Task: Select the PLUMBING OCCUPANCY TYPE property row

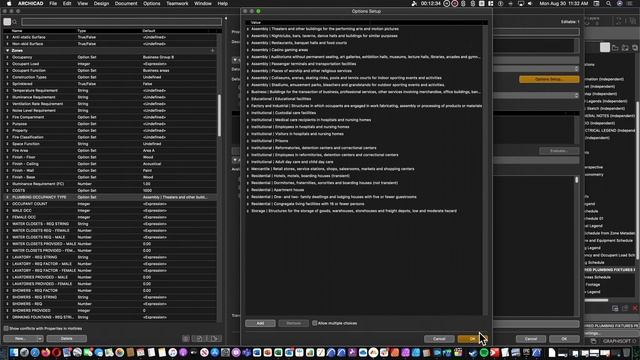Action: point(110,197)
